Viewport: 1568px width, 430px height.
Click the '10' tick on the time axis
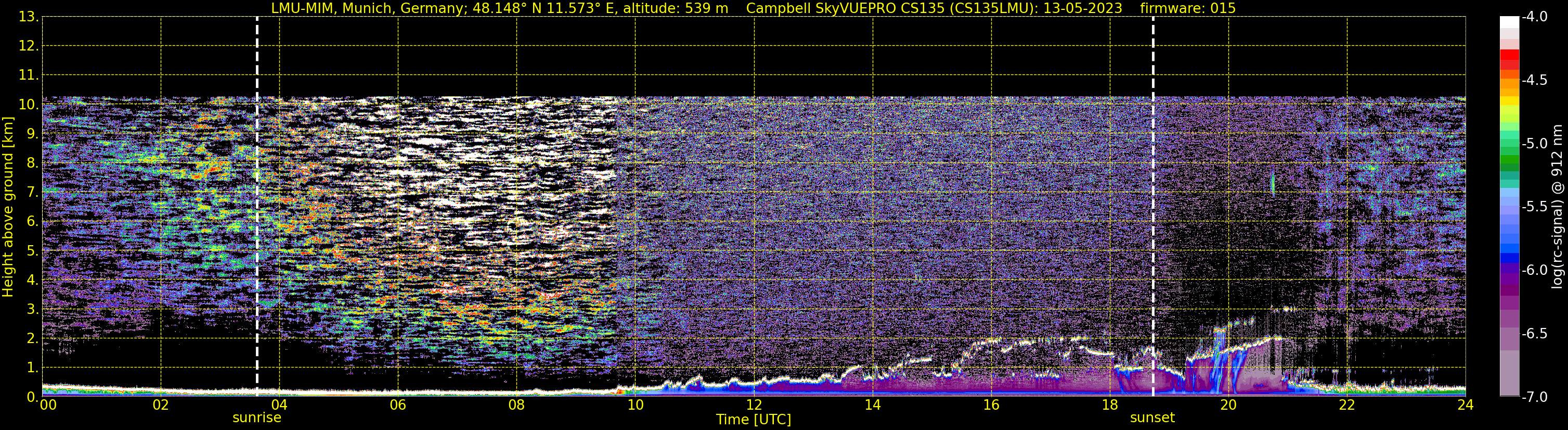[636, 405]
